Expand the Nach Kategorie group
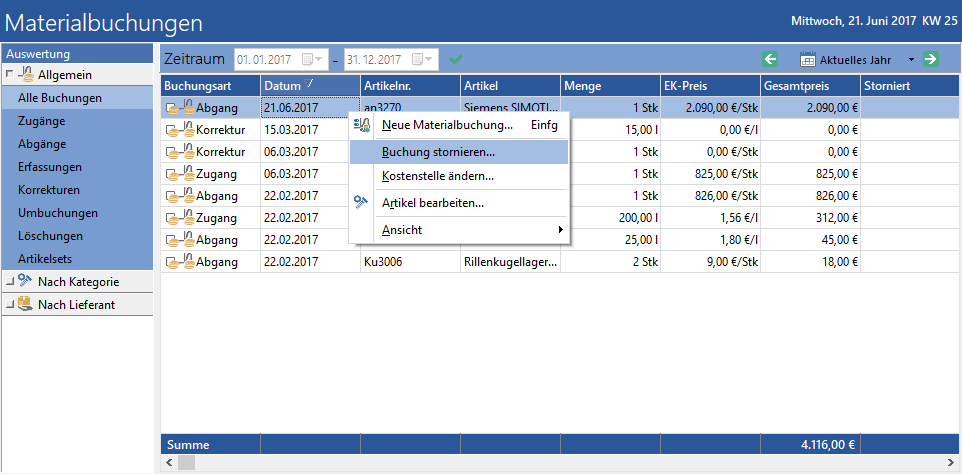Viewport: 962px width, 474px height. (9, 282)
